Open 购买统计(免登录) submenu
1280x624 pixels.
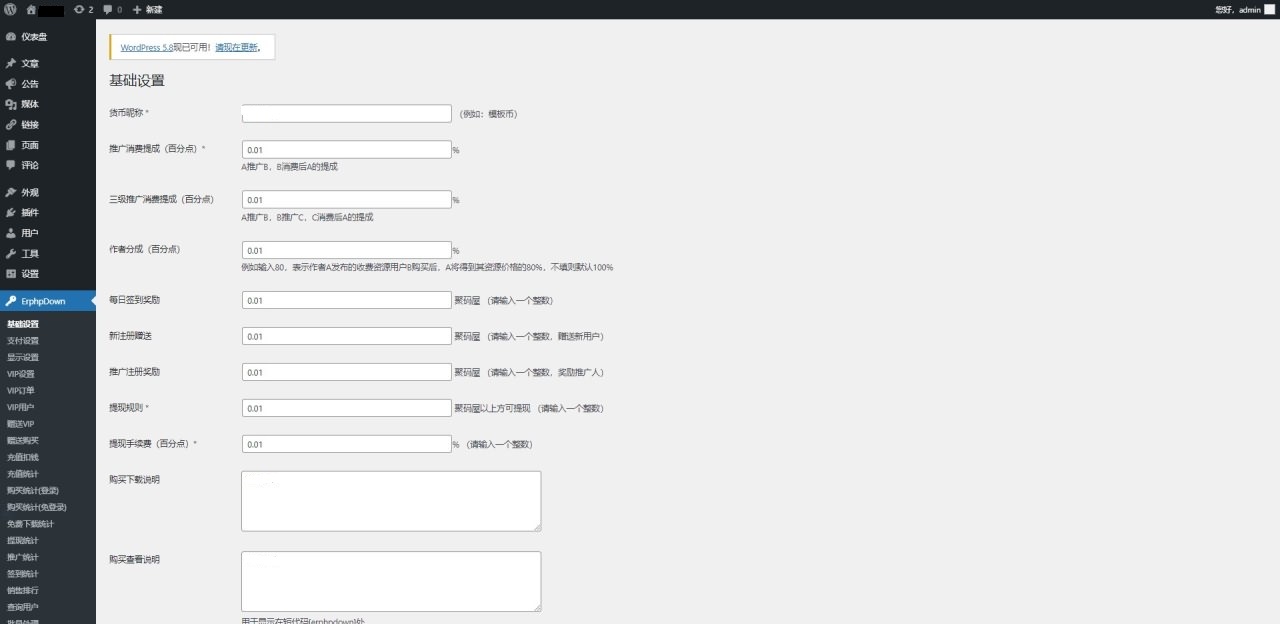pyautogui.click(x=36, y=507)
